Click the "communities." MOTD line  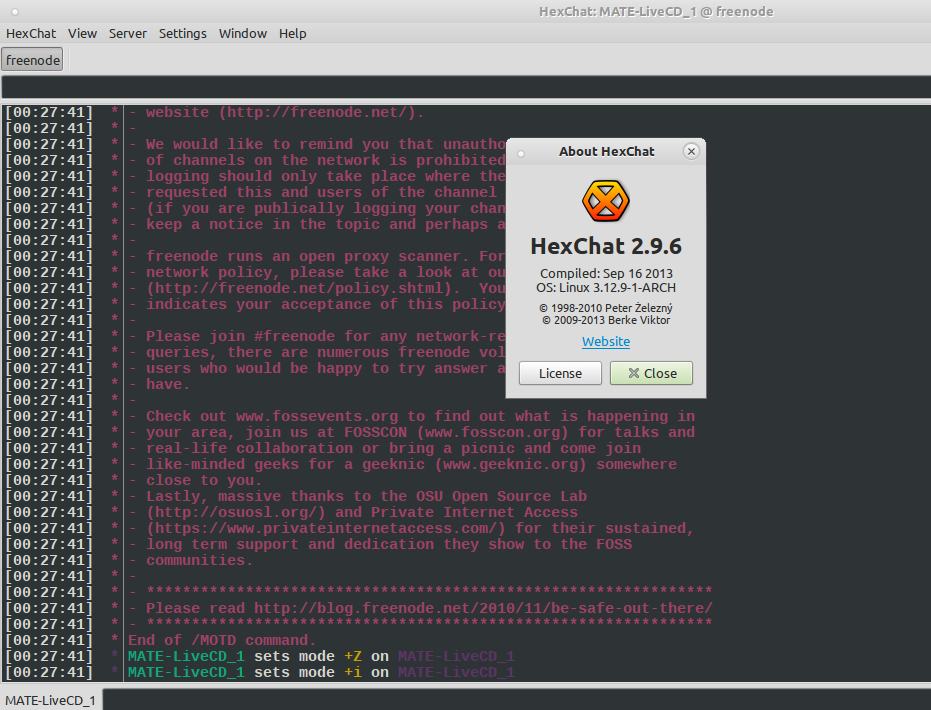(x=200, y=561)
